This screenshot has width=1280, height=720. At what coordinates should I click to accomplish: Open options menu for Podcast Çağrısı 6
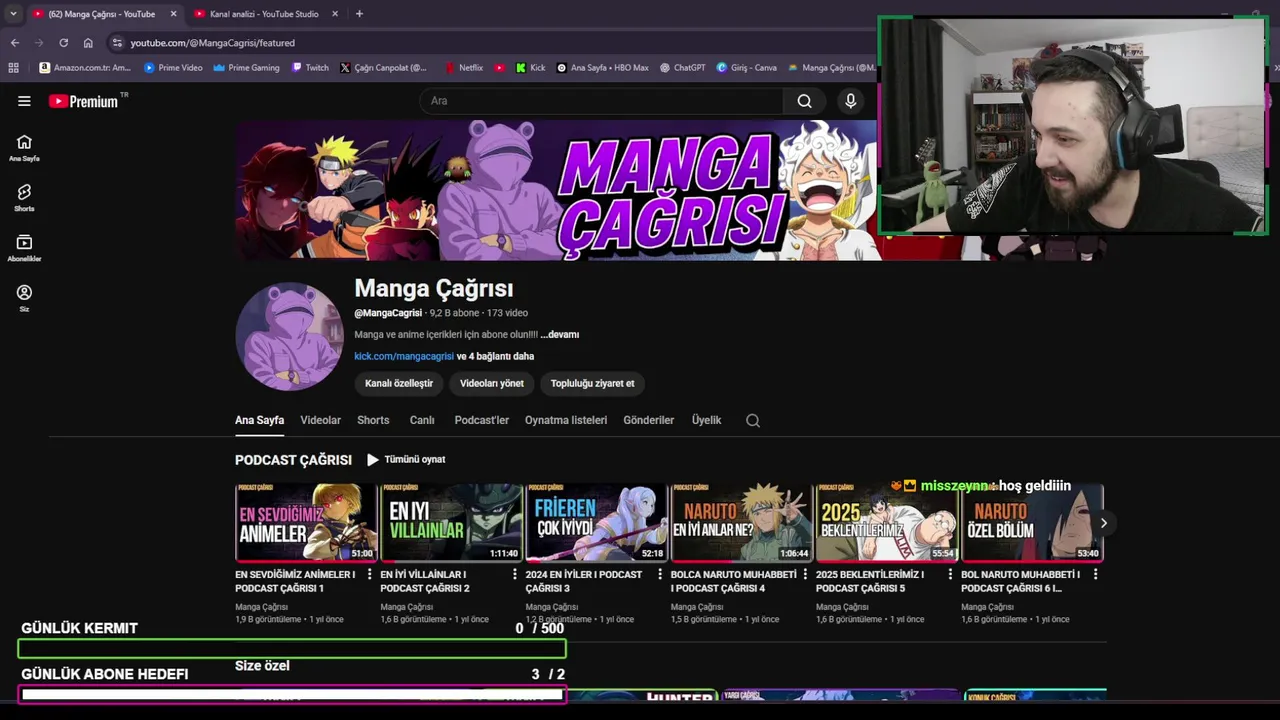[x=1095, y=575]
